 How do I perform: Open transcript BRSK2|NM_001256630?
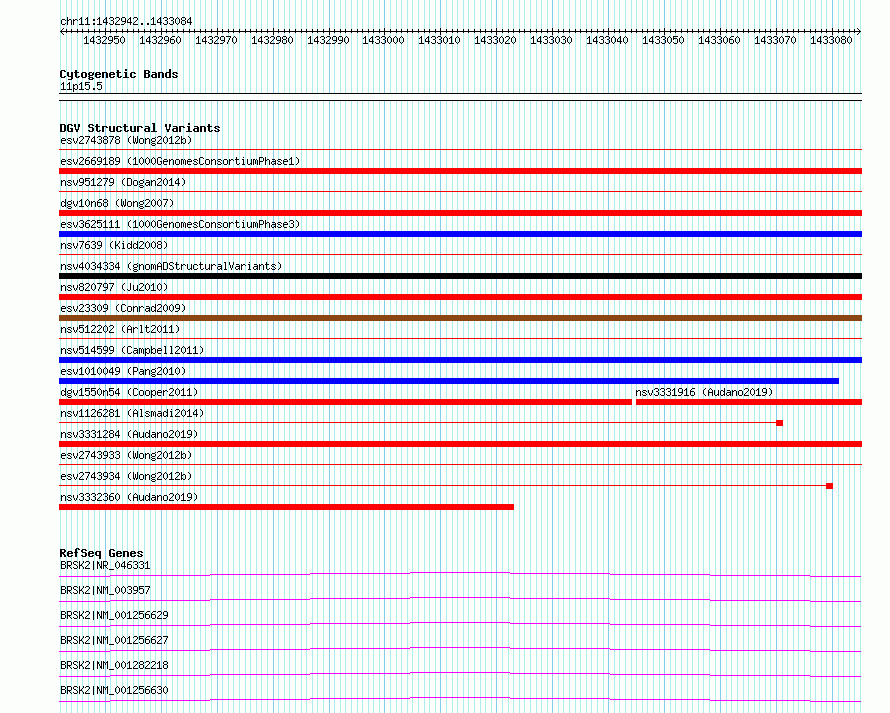coord(114,690)
